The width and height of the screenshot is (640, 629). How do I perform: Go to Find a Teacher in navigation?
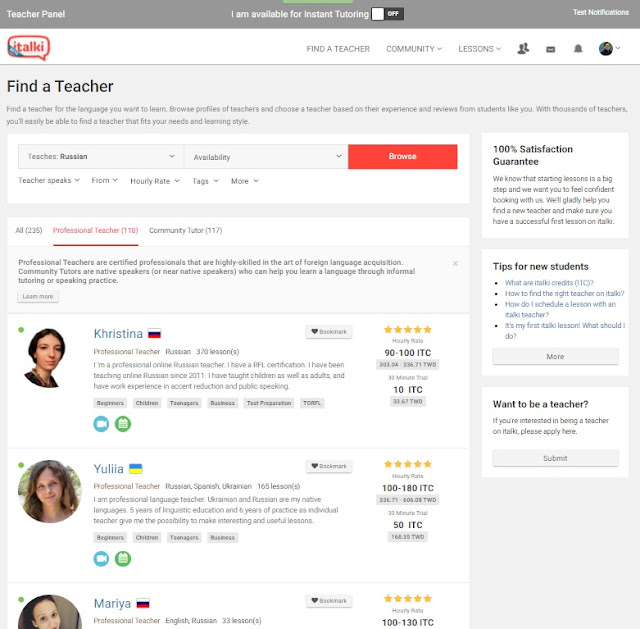point(338,49)
